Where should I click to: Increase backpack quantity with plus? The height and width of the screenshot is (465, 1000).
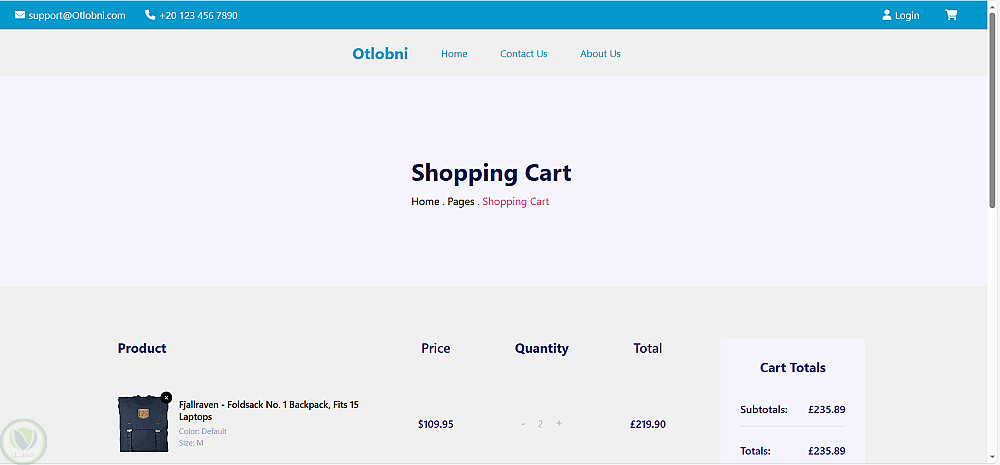point(559,424)
